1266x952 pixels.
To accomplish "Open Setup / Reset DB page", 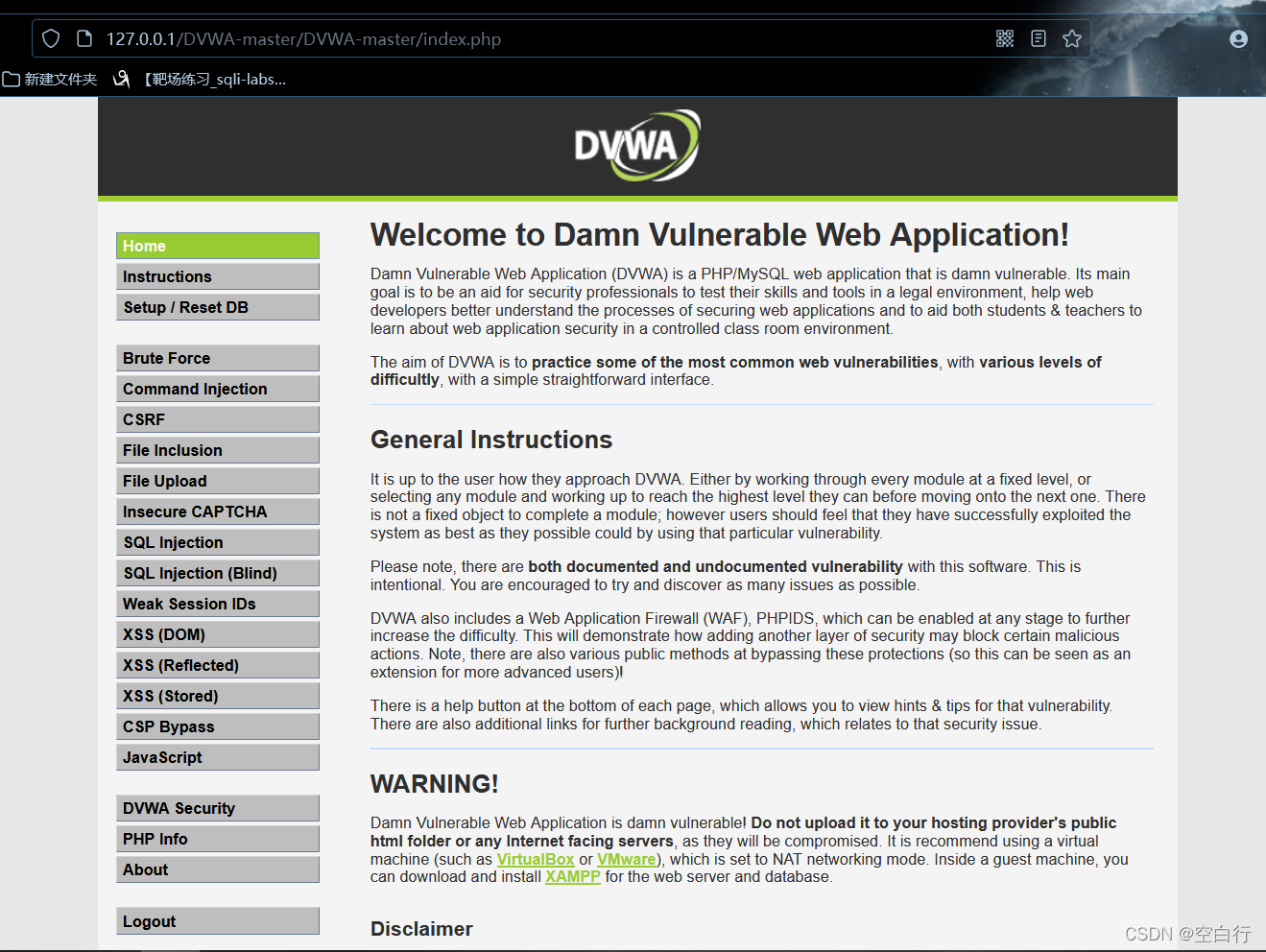I will [x=218, y=307].
